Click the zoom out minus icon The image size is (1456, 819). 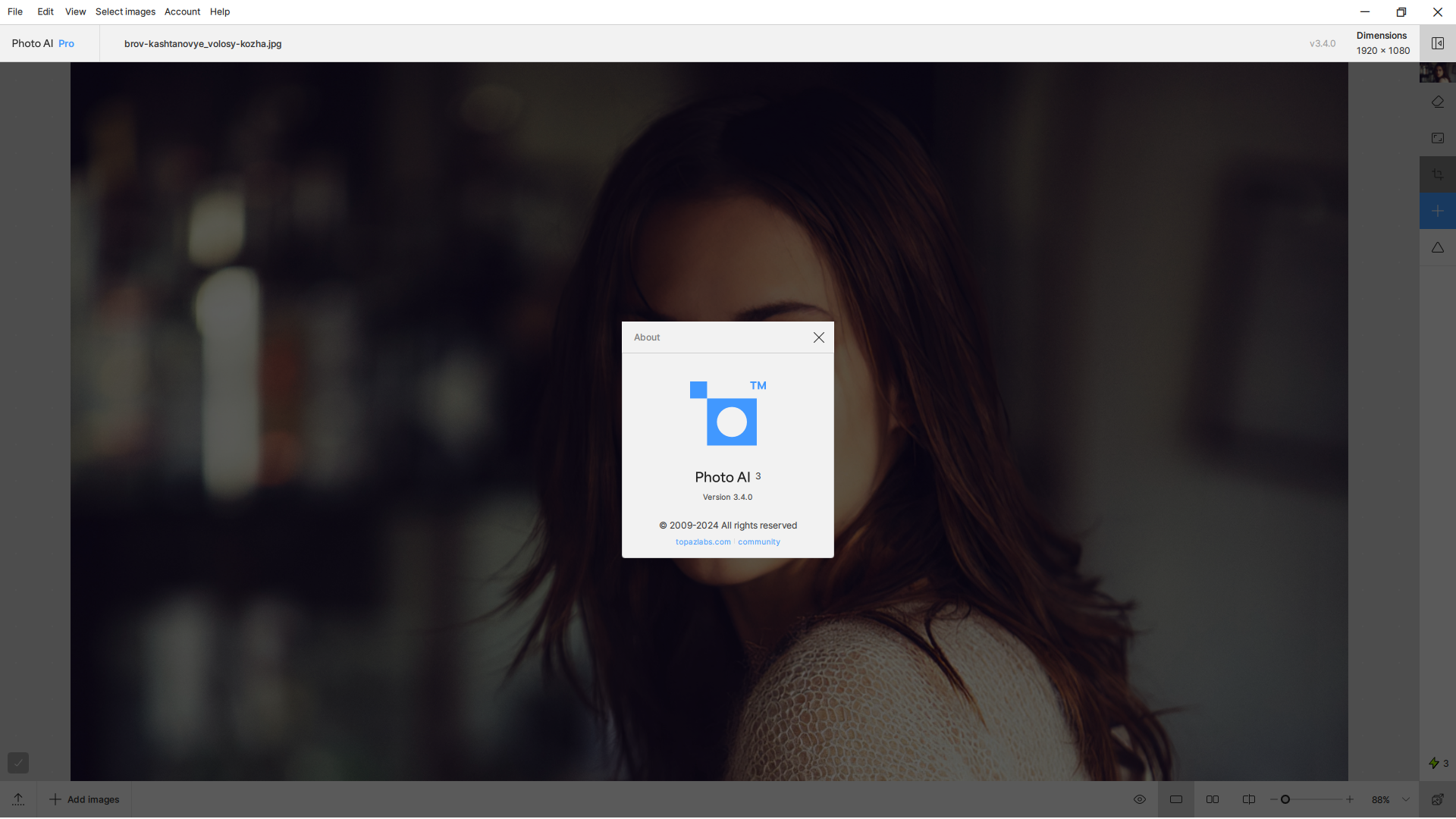1273,799
